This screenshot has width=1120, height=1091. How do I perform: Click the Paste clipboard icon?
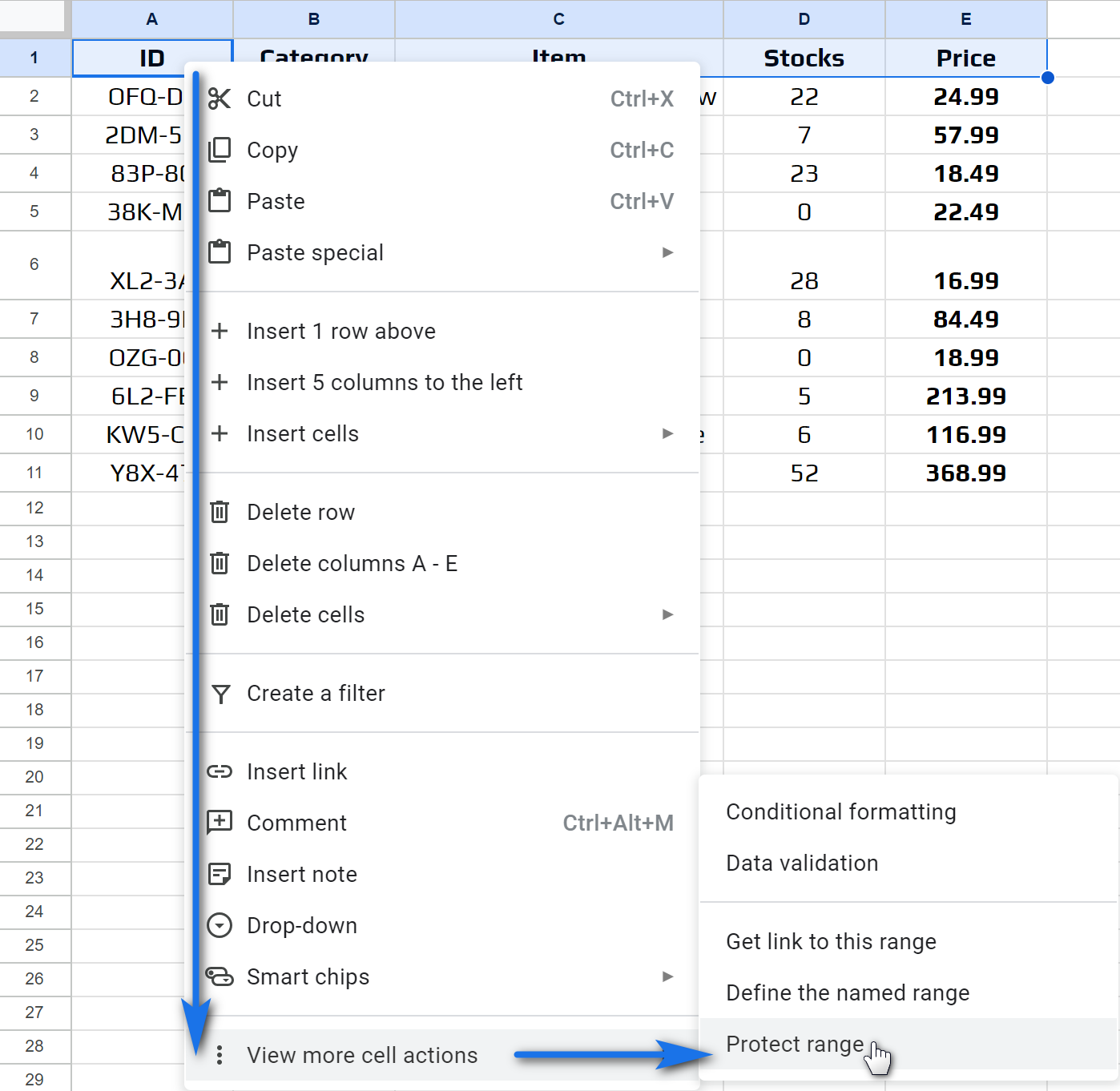tap(220, 201)
